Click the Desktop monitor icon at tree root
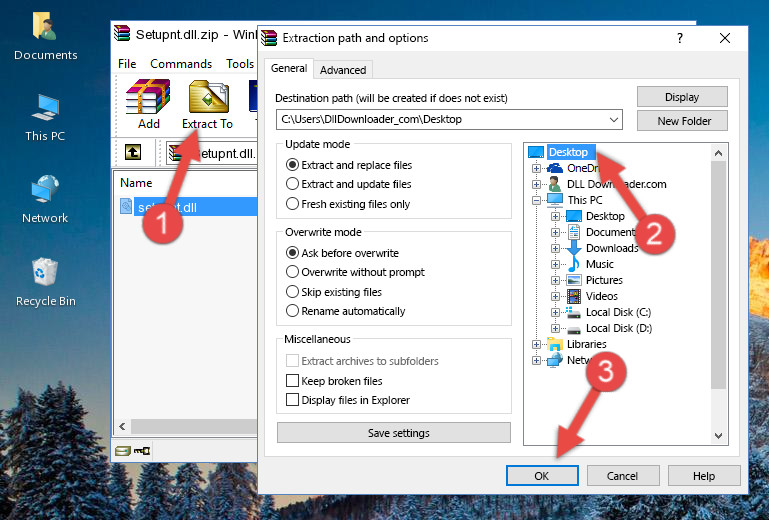 536,152
